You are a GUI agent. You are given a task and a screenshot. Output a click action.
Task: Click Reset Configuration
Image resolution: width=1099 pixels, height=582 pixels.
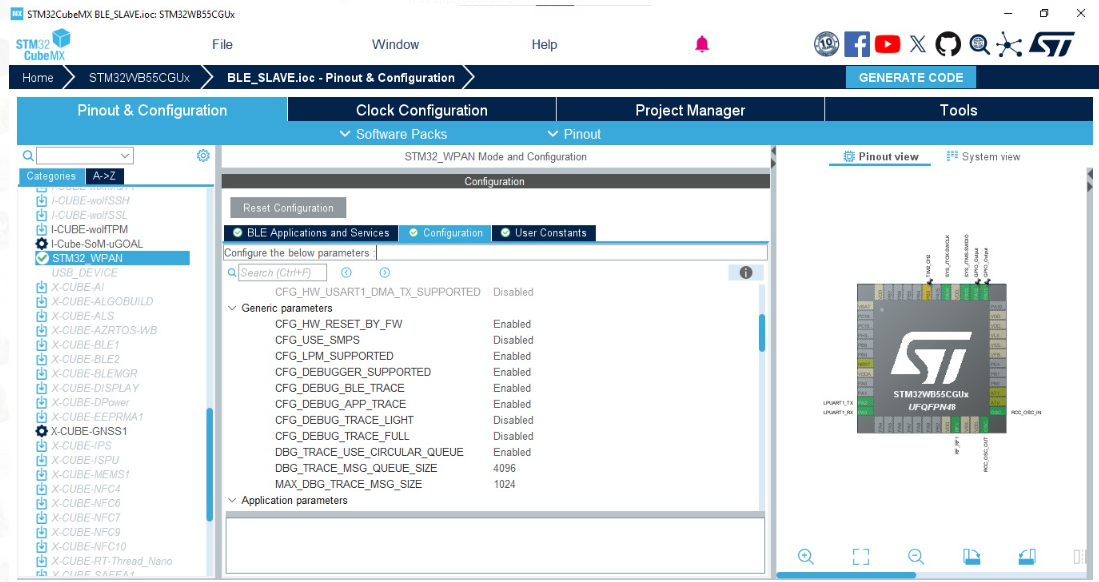coord(287,208)
